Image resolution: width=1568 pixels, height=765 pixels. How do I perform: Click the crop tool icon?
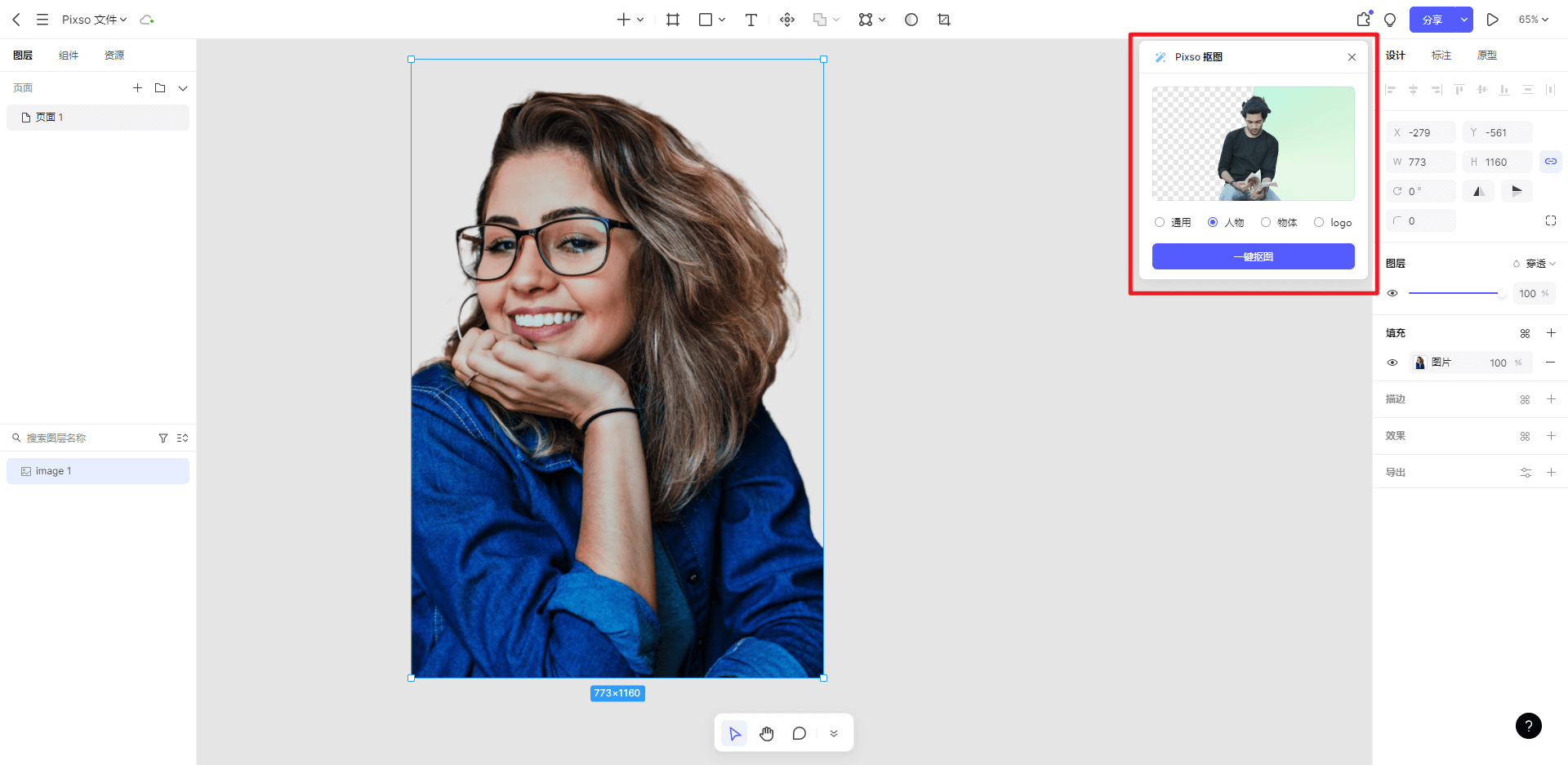click(x=944, y=20)
